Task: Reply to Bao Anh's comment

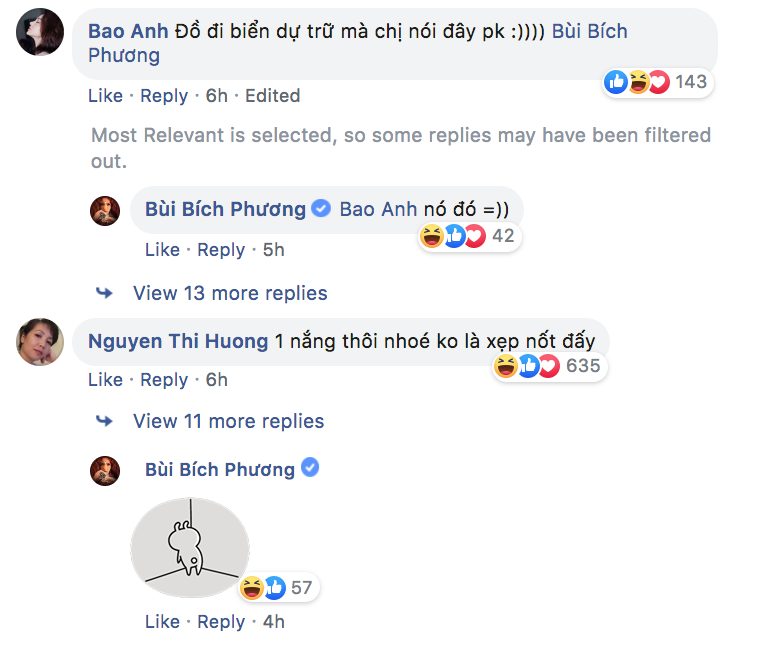Action: click(x=164, y=96)
